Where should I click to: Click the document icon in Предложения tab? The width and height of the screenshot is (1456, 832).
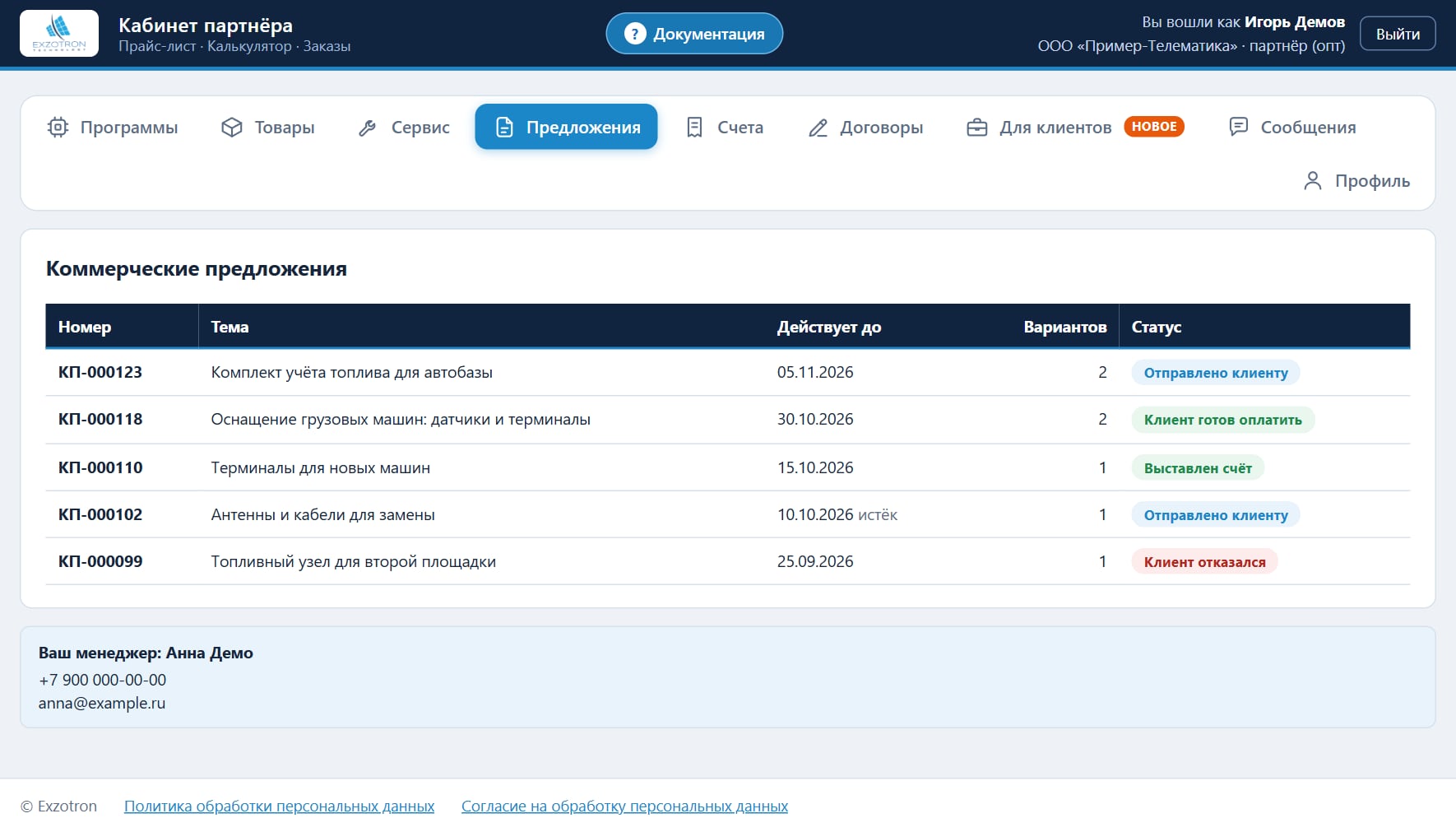(x=504, y=128)
